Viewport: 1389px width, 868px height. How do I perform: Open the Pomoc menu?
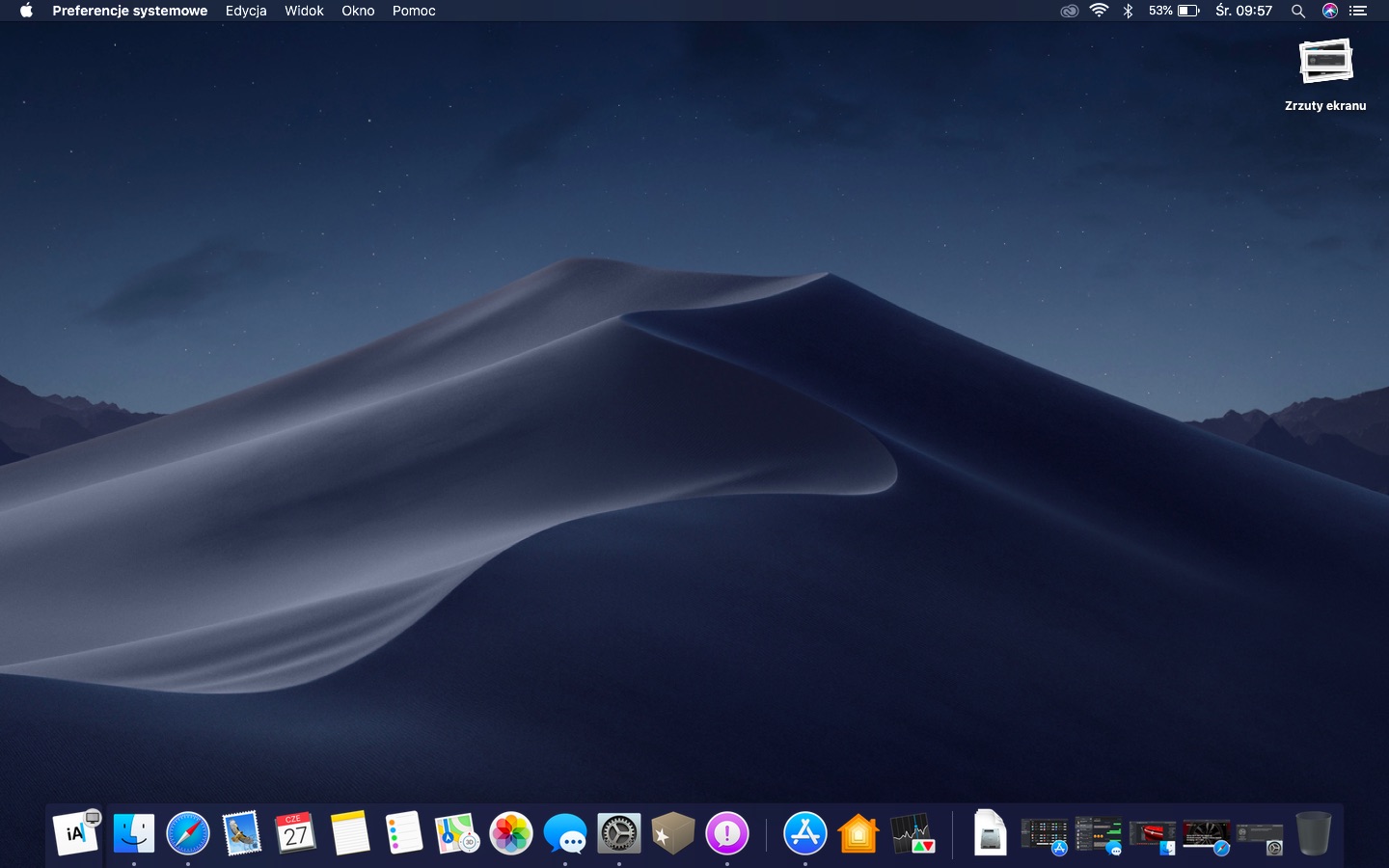[414, 11]
